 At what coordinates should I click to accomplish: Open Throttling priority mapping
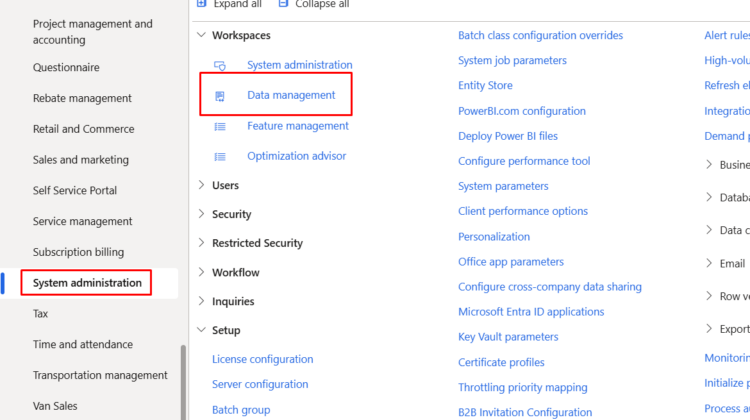(523, 387)
